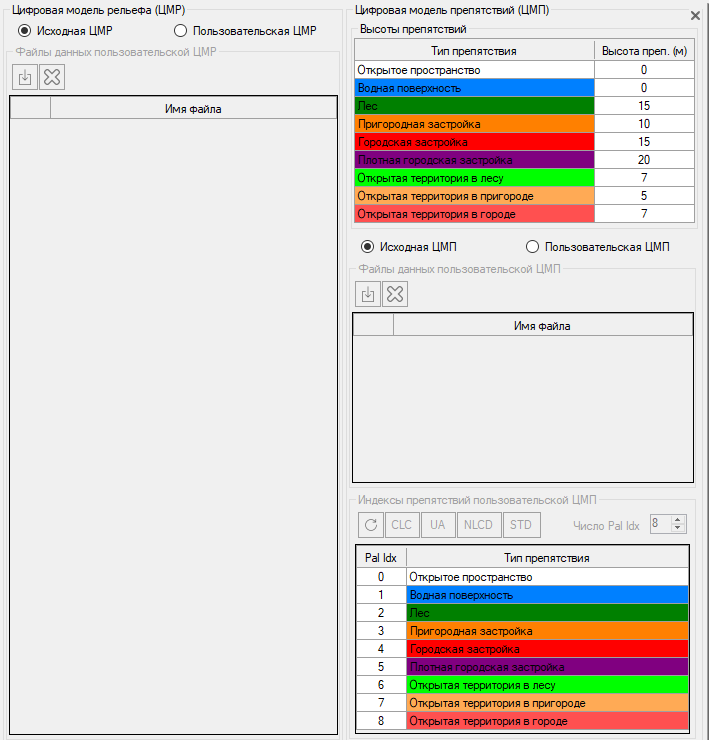Click the delete file icon for user obstacle model files
Viewport: 709px width, 740px height.
coord(395,294)
